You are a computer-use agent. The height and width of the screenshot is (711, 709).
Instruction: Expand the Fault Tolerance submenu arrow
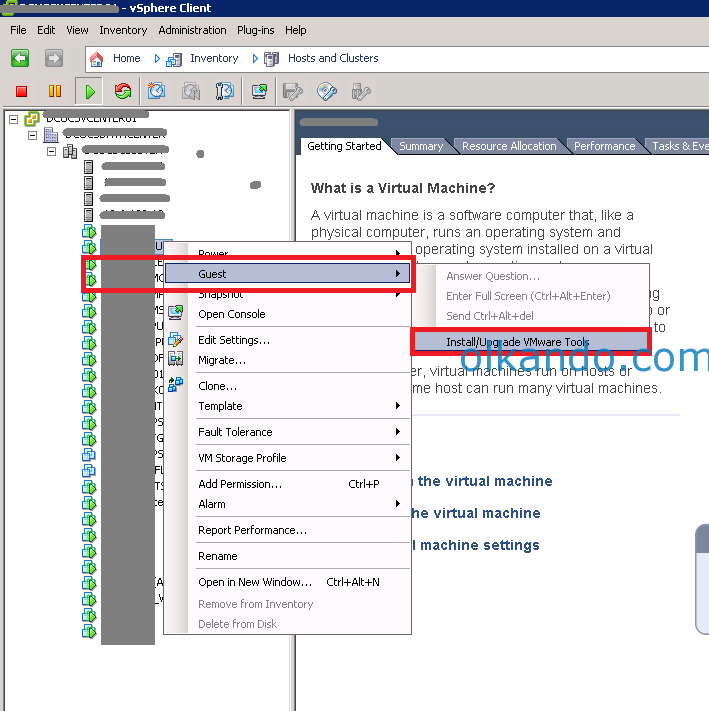coord(398,431)
